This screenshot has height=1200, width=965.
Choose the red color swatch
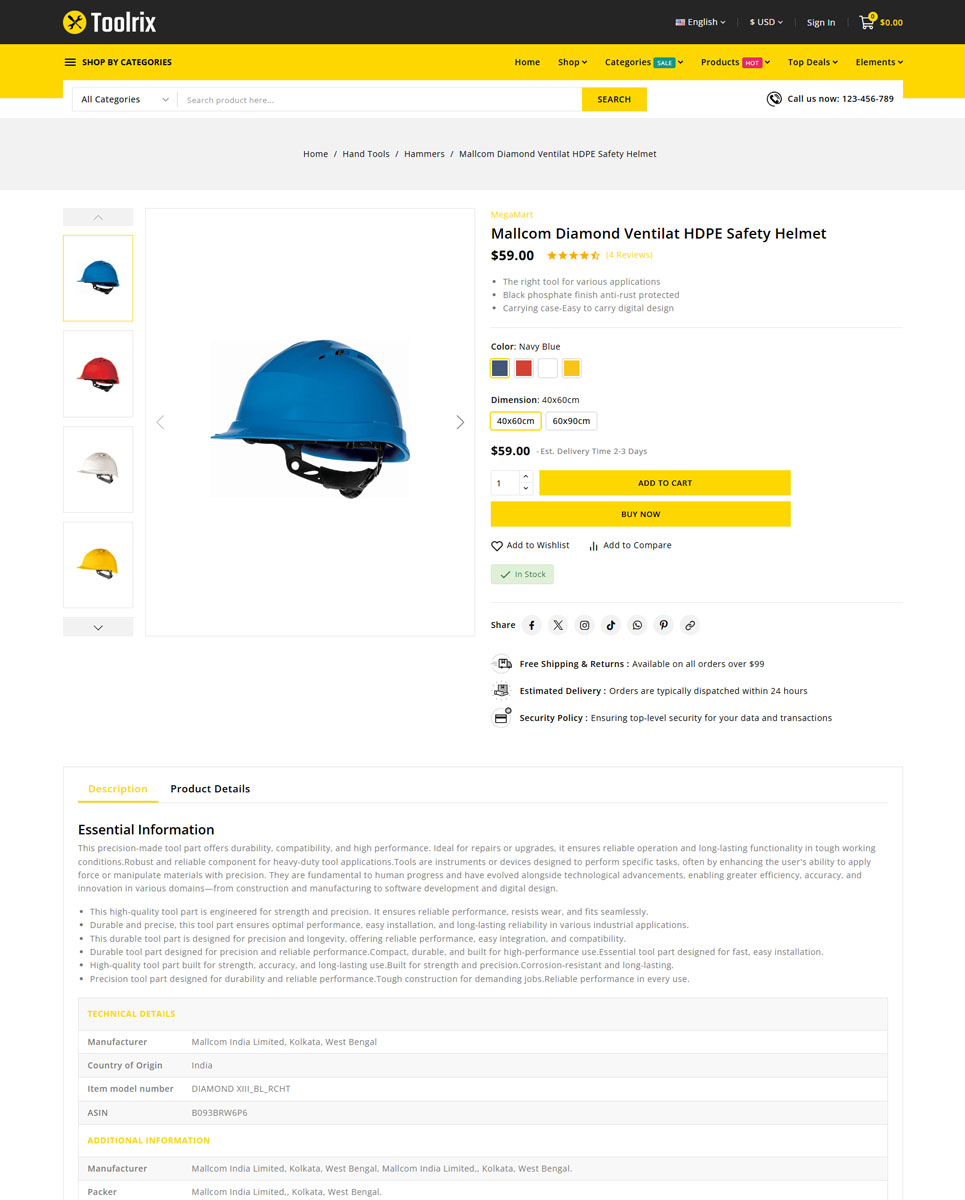coord(524,368)
